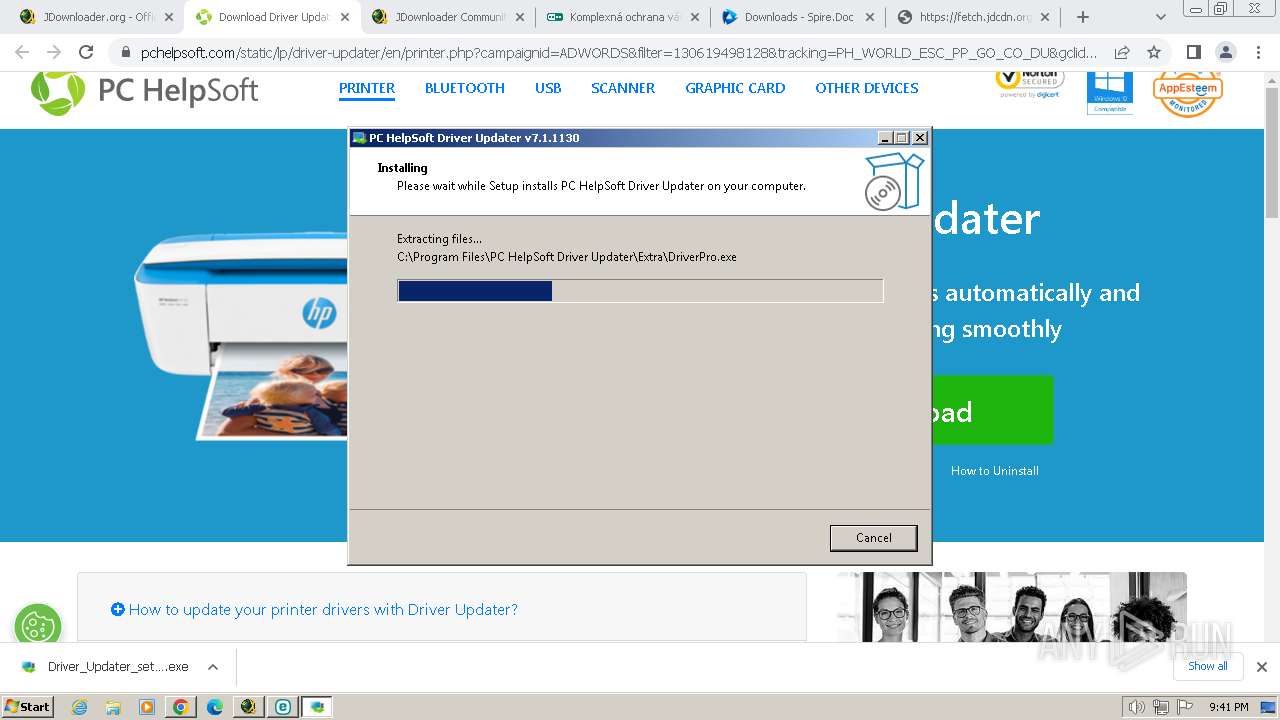Switch to Driver Updater installer taskbar item
Viewport: 1280px width, 720px height.
coord(317,707)
